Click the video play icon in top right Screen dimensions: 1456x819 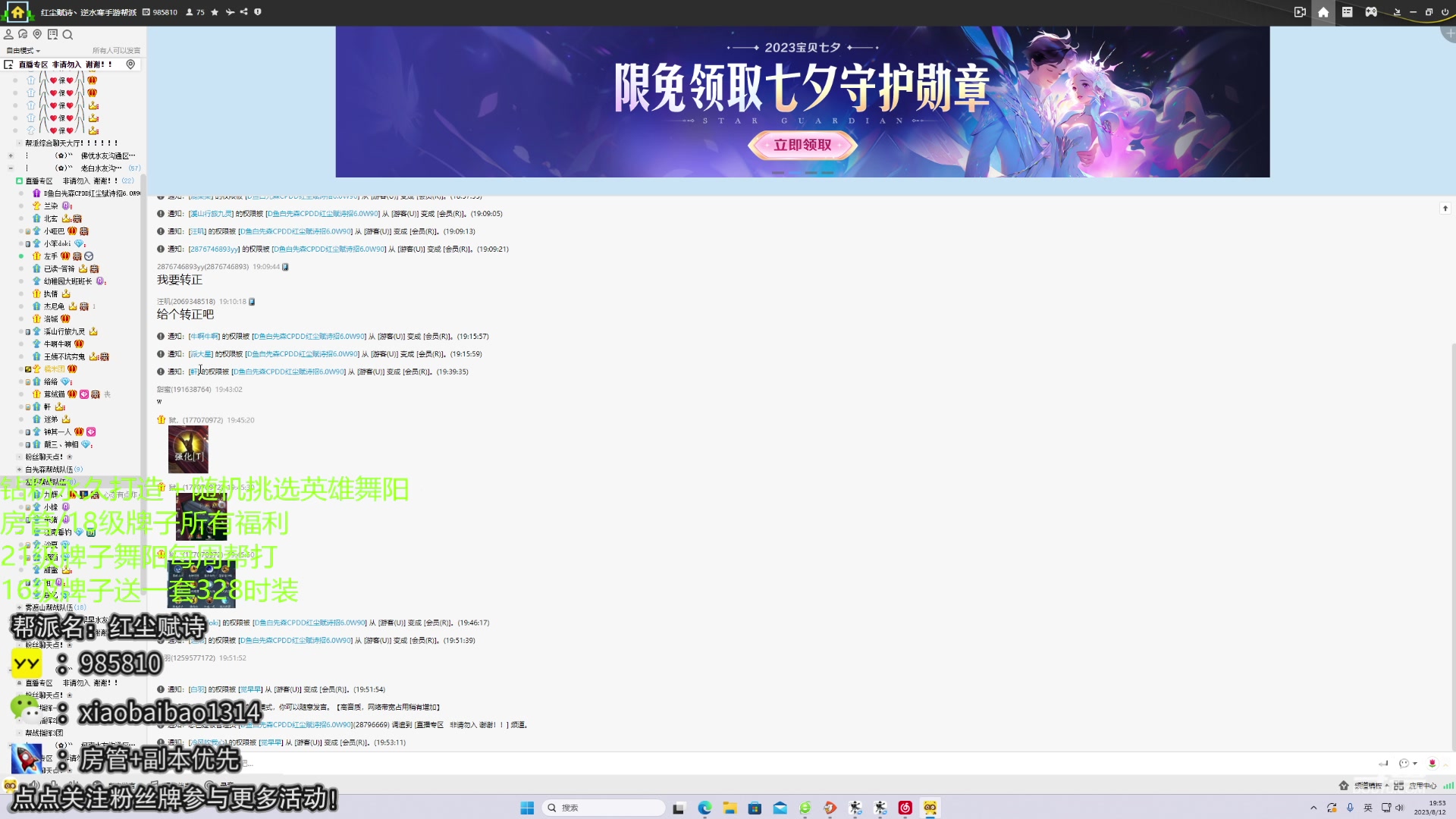tap(1300, 12)
